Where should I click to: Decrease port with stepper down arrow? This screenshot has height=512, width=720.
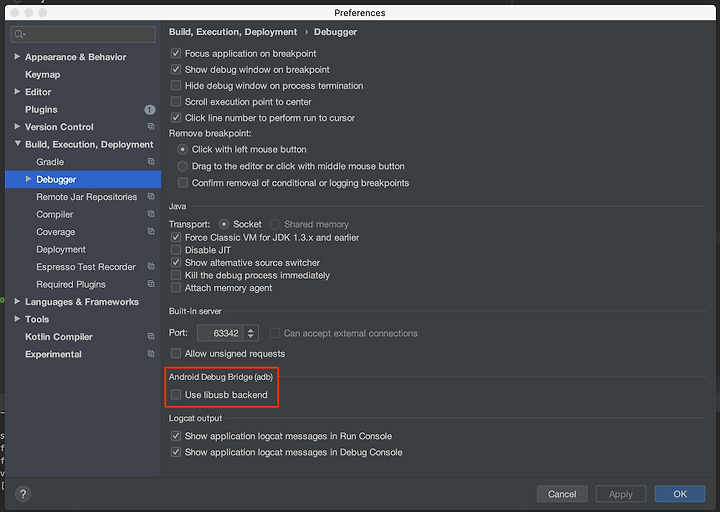pos(251,337)
